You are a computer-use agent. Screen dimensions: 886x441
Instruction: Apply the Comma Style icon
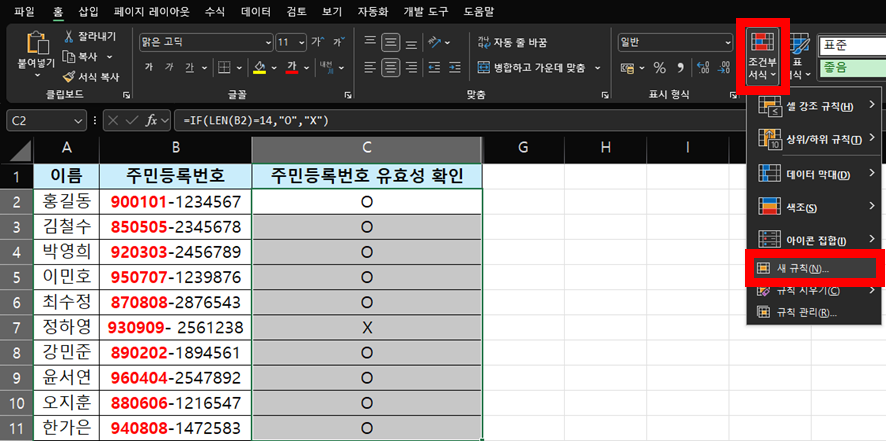coord(680,68)
